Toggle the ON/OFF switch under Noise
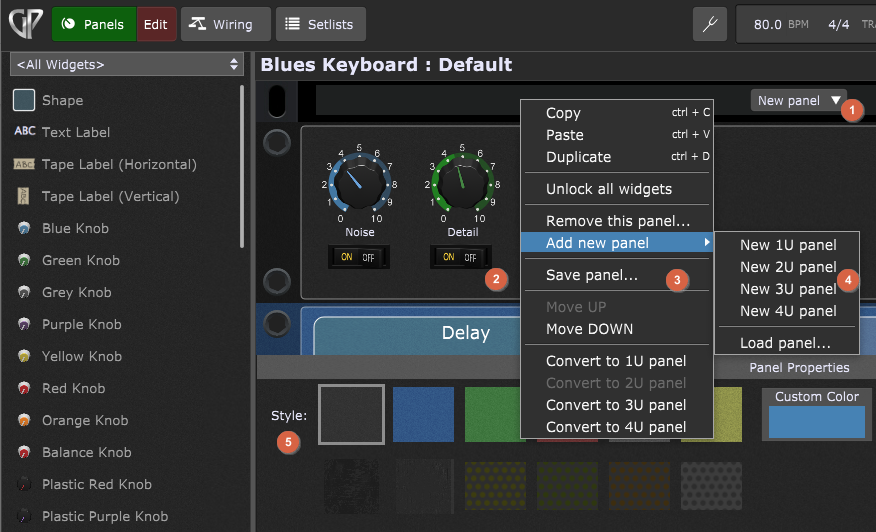The width and height of the screenshot is (876, 532). click(x=358, y=257)
